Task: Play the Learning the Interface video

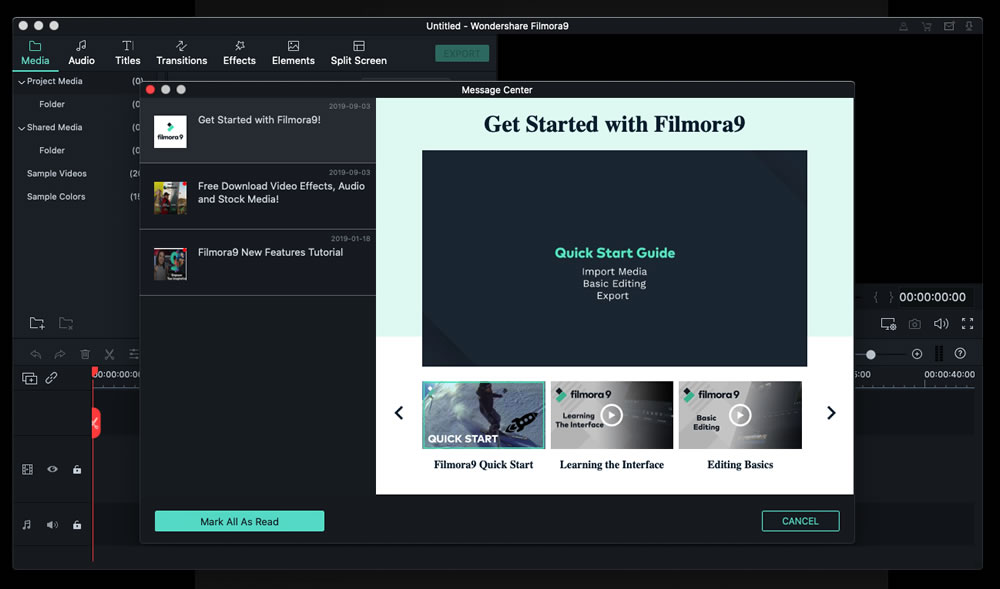Action: click(x=612, y=415)
